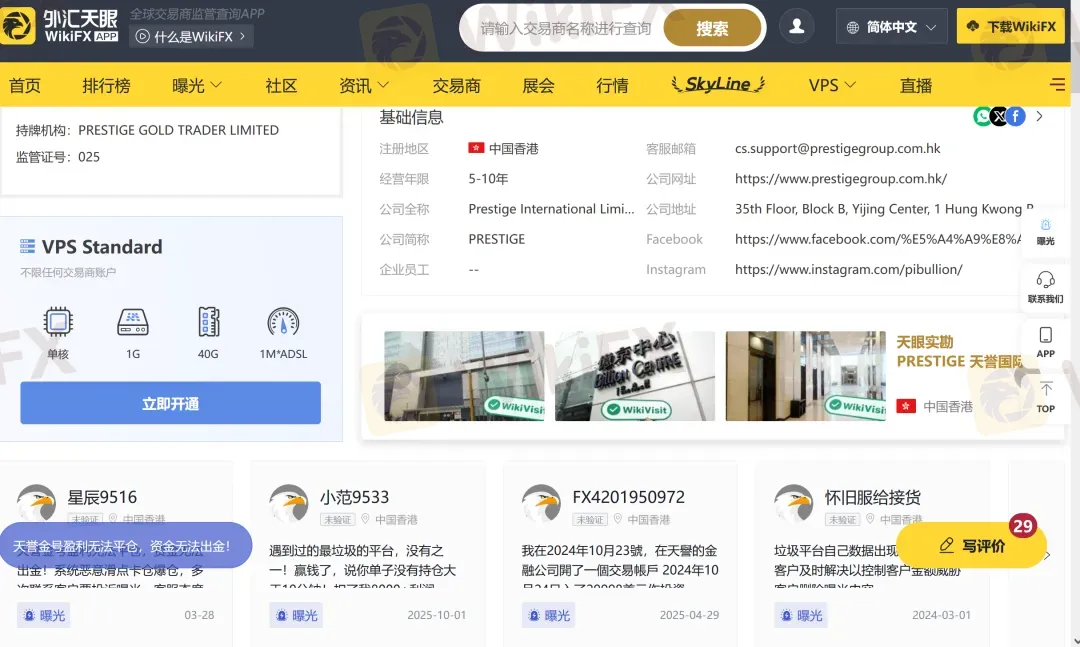Click the APP phone icon in sidebar
1080x647 pixels.
1046,335
